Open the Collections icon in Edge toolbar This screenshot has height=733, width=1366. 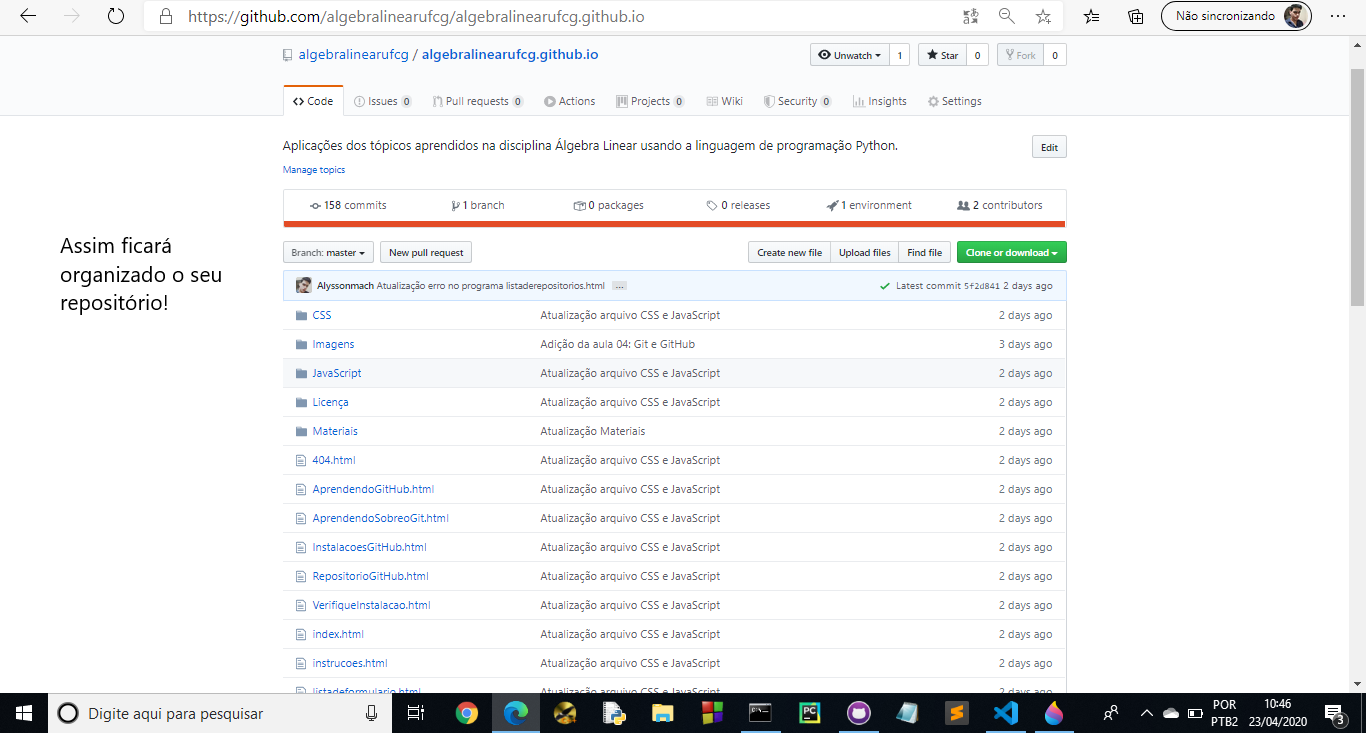1136,16
